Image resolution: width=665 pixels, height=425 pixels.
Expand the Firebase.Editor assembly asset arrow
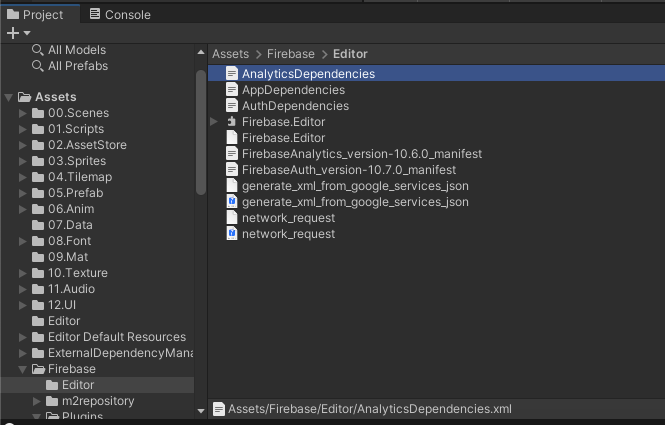(x=214, y=122)
